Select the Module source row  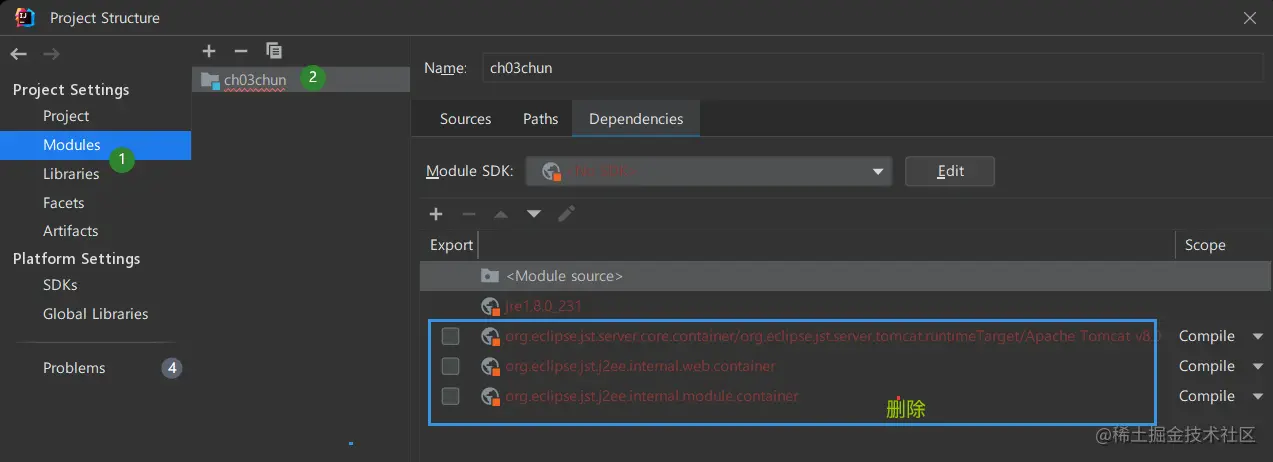click(x=846, y=275)
